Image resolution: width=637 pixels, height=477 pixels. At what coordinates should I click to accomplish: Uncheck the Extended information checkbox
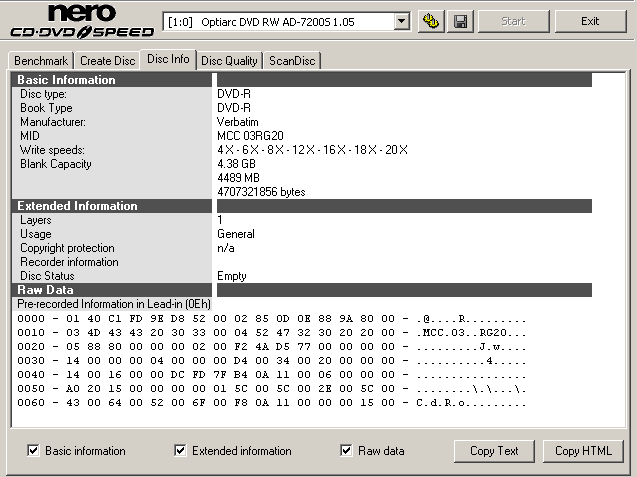pos(181,451)
